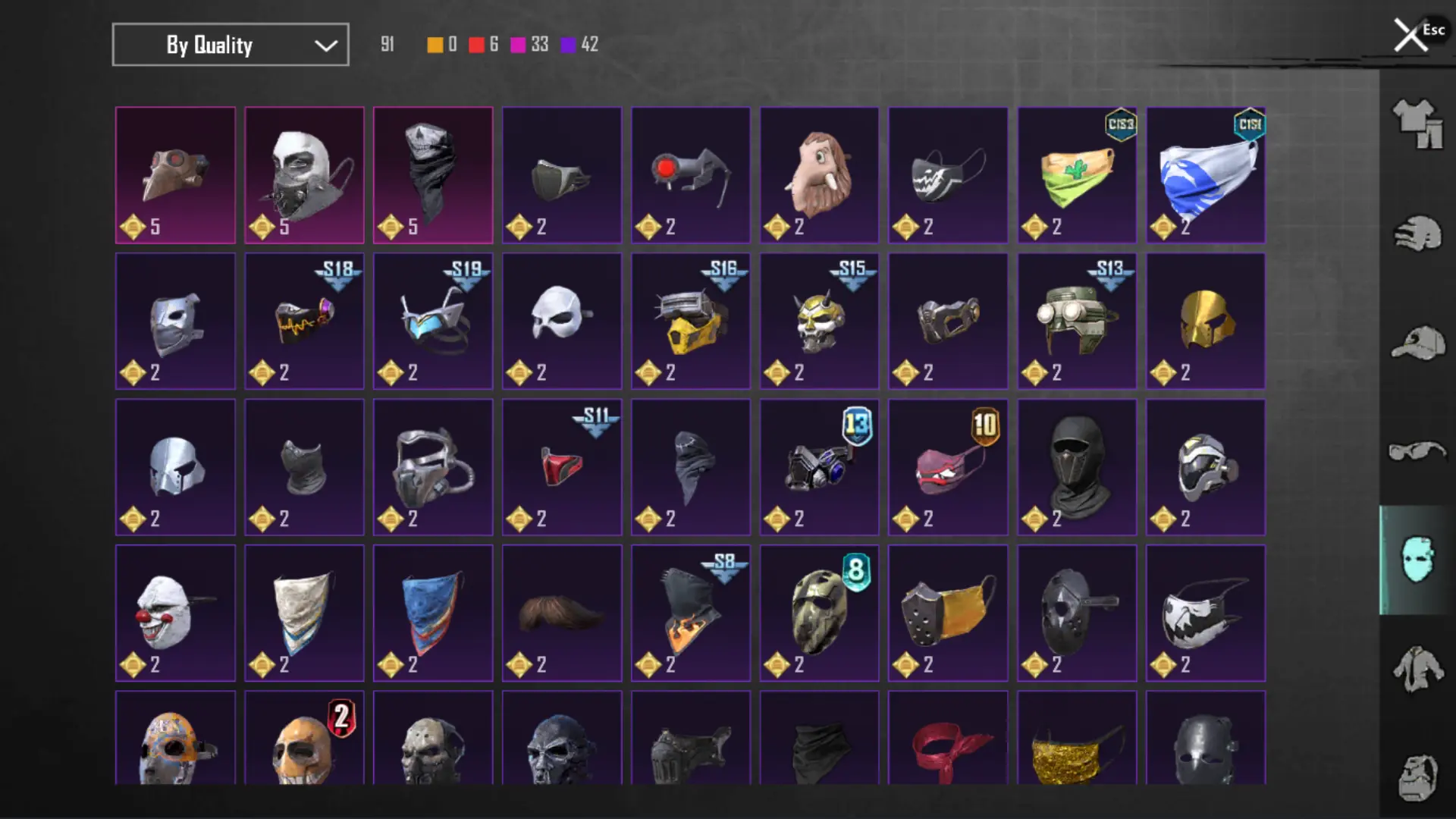Filter by the purple quality count 42
The height and width of the screenshot is (819, 1456).
tap(579, 45)
